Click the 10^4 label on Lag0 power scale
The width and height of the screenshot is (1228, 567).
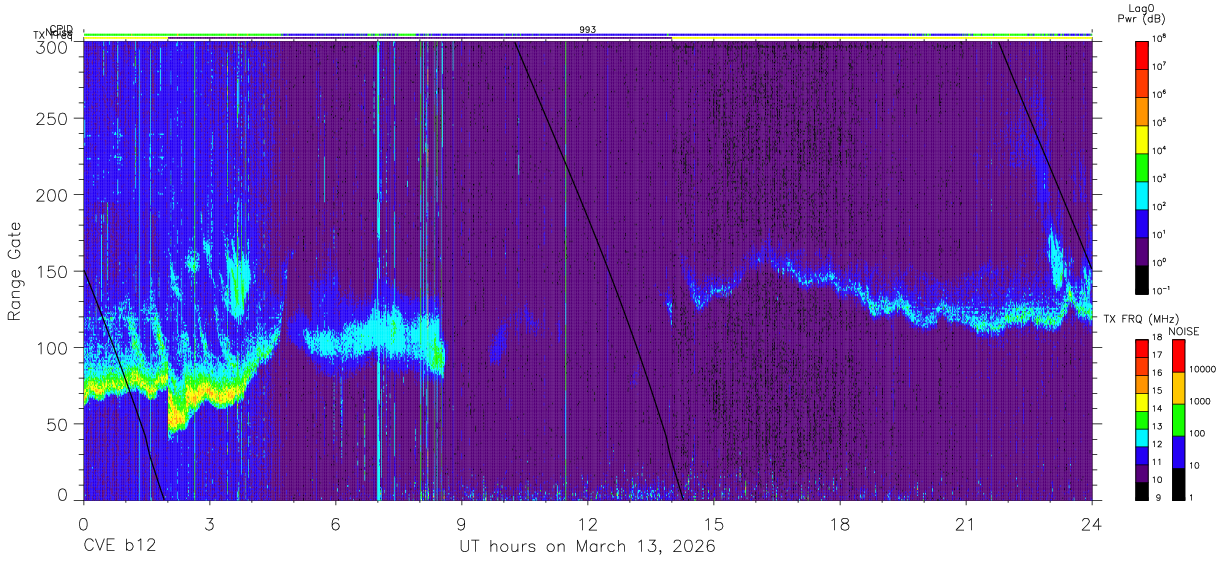1160,150
